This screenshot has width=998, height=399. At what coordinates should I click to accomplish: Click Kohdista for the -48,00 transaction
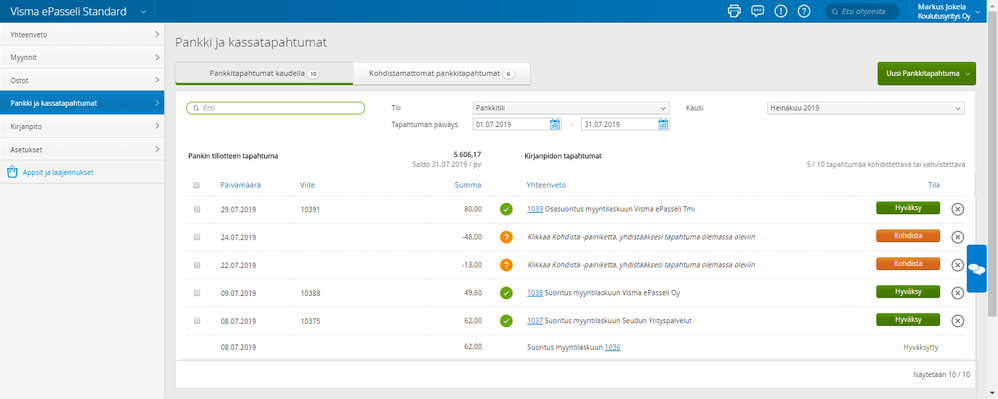(x=908, y=236)
